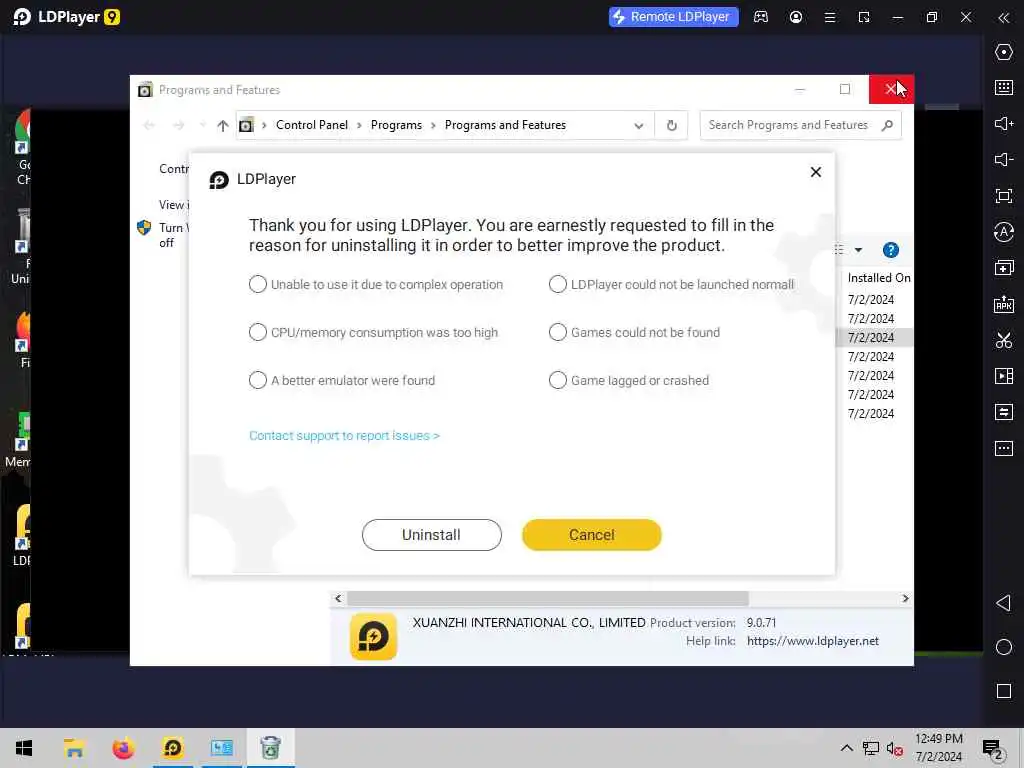Click the Search Programs and Features field

(x=800, y=125)
